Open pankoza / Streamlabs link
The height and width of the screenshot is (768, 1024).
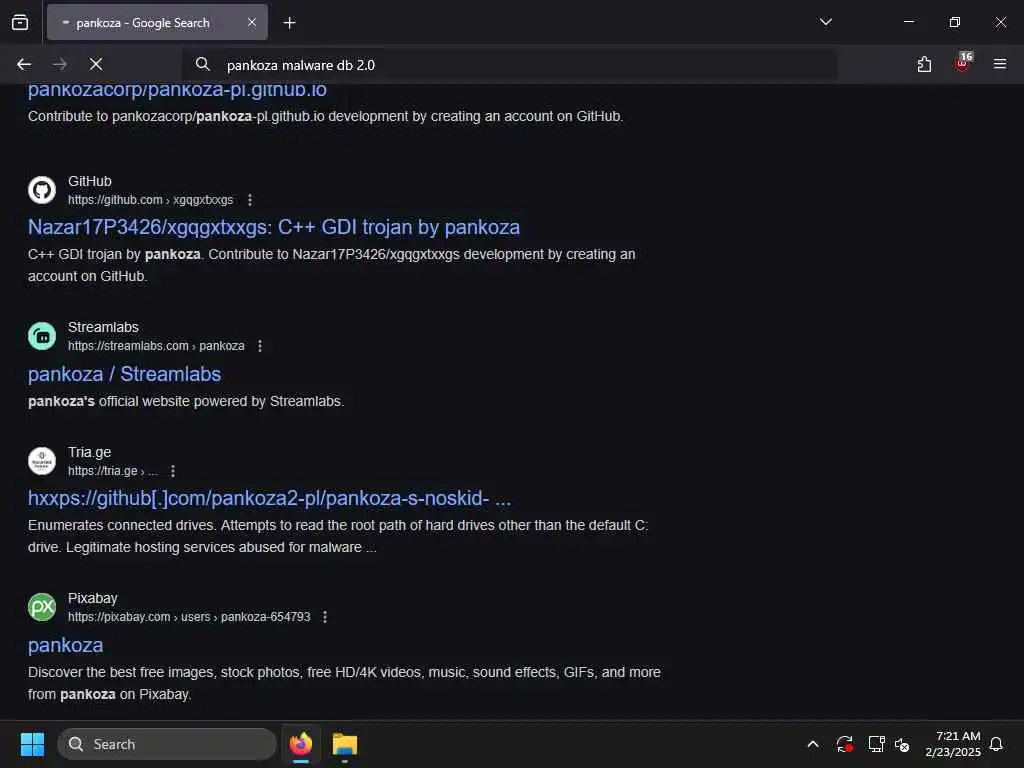click(124, 374)
